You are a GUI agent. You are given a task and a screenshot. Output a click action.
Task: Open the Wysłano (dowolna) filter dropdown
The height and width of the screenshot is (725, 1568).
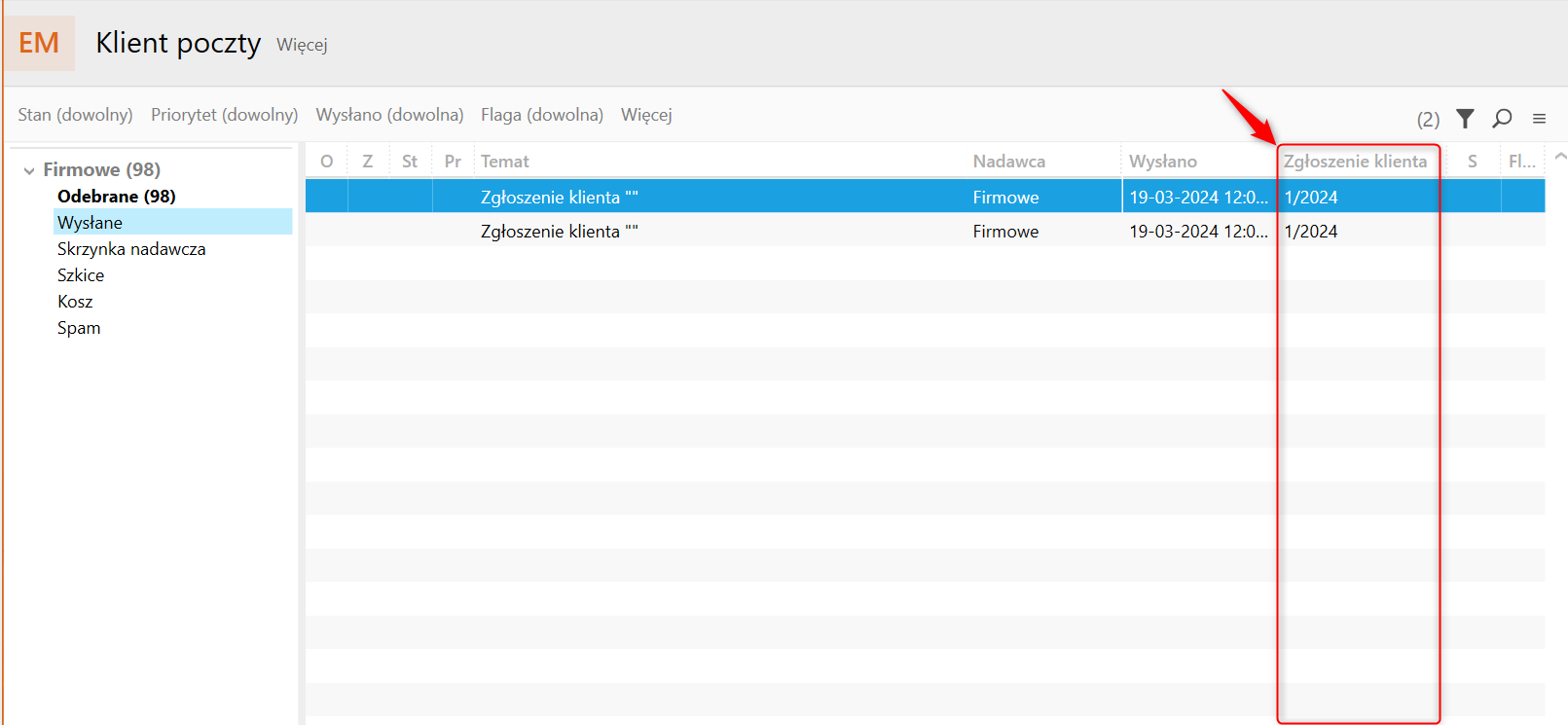click(389, 115)
